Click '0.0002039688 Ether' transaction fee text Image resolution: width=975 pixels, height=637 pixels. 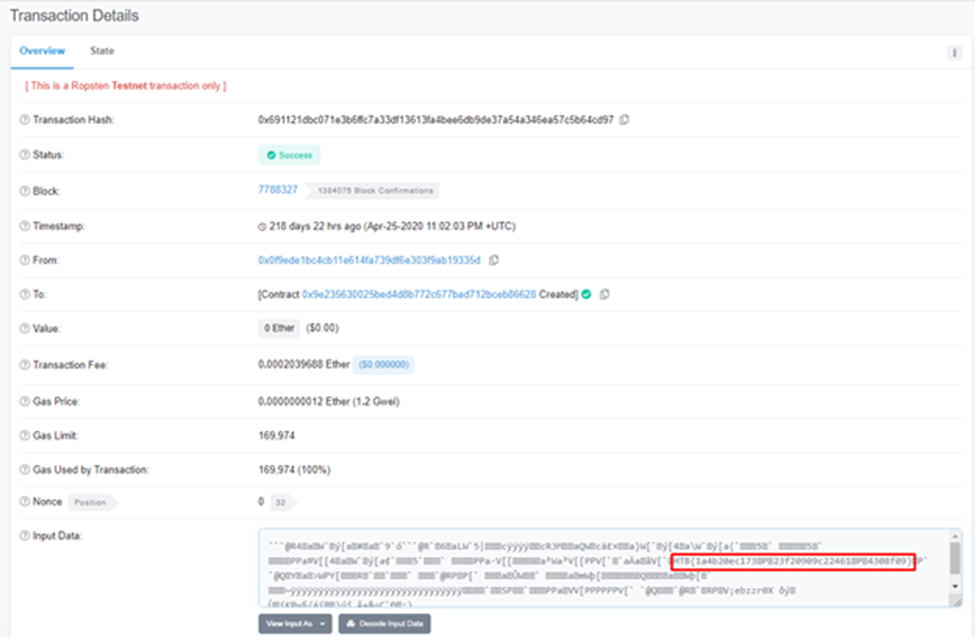tap(304, 365)
